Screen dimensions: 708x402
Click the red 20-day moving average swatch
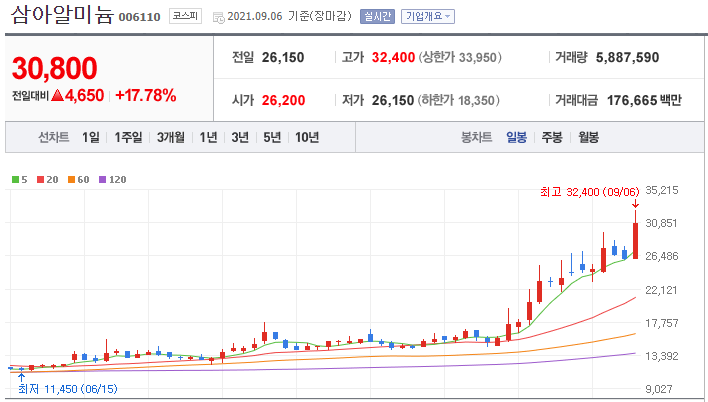pyautogui.click(x=41, y=180)
